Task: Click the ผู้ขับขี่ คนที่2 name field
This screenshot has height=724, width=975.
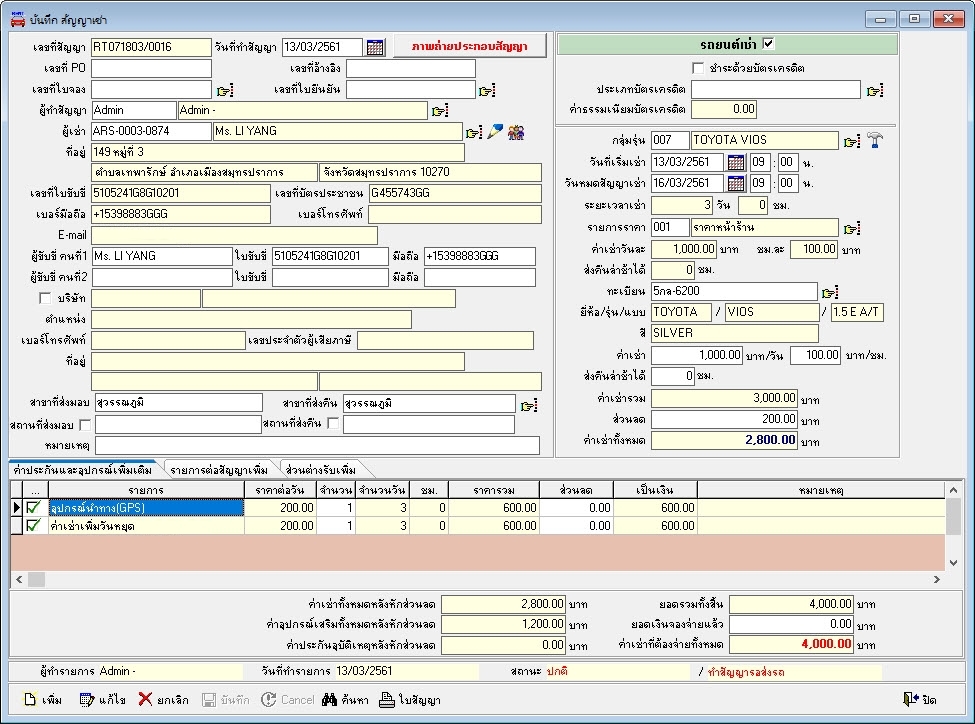Action: point(162,277)
